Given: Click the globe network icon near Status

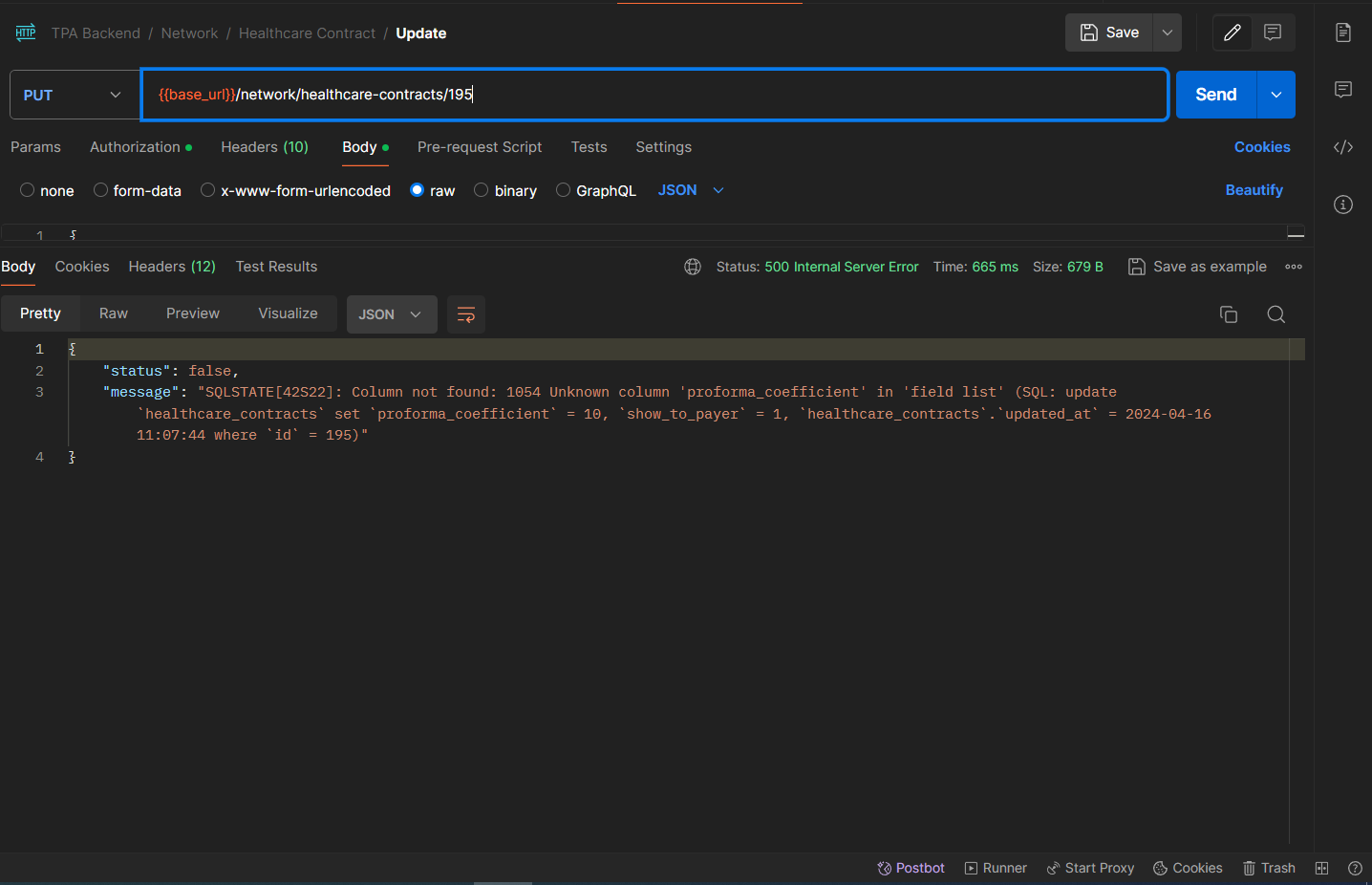Looking at the screenshot, I should (x=693, y=267).
